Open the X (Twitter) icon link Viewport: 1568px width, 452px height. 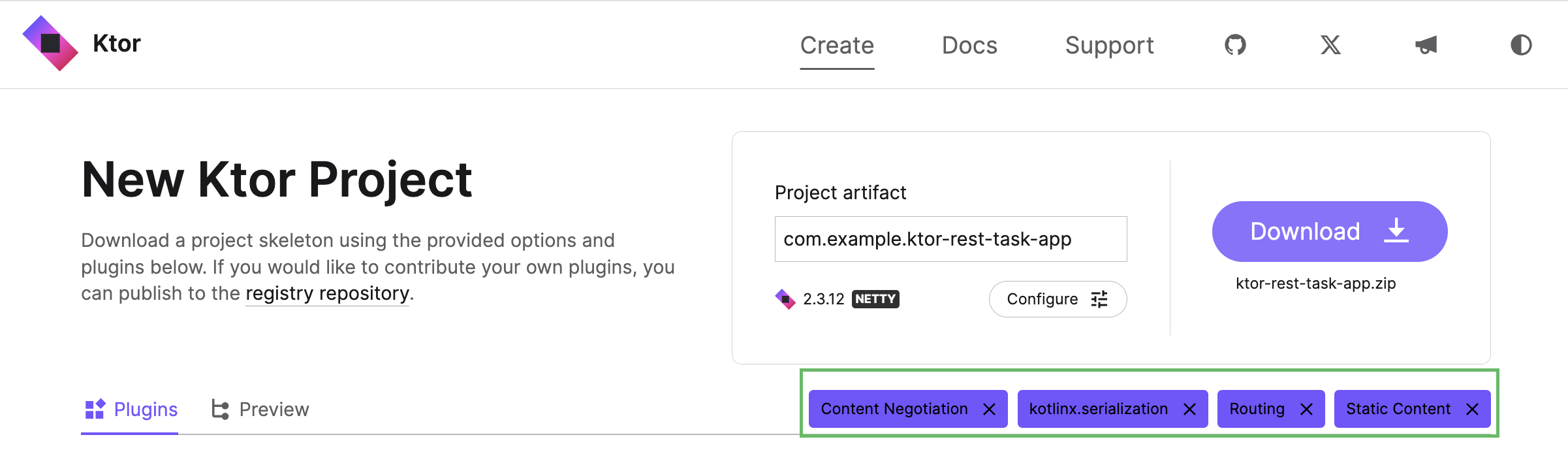1330,45
